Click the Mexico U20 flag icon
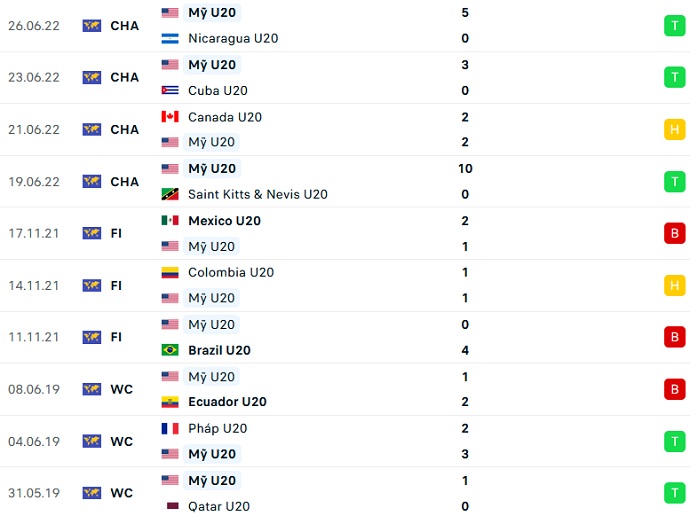This screenshot has height=516, width=690. tap(170, 221)
